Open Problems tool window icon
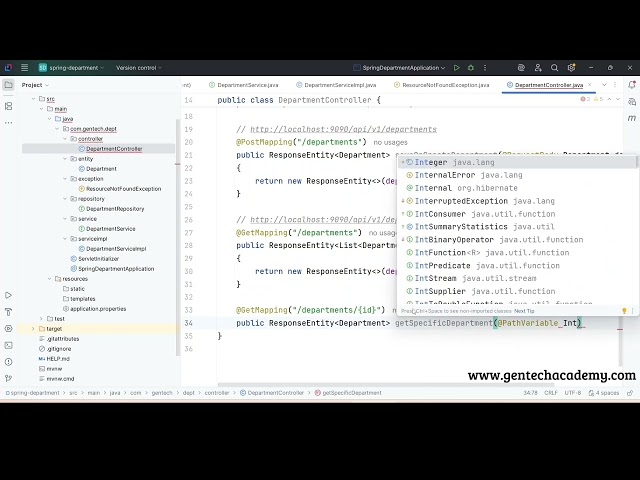640x480 pixels. click(x=8, y=362)
